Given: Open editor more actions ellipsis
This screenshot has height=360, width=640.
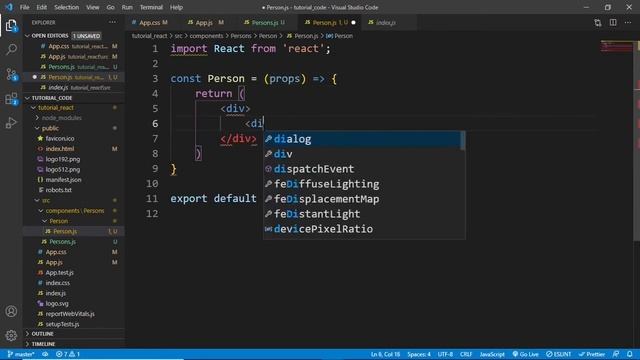Looking at the screenshot, I should (x=628, y=22).
